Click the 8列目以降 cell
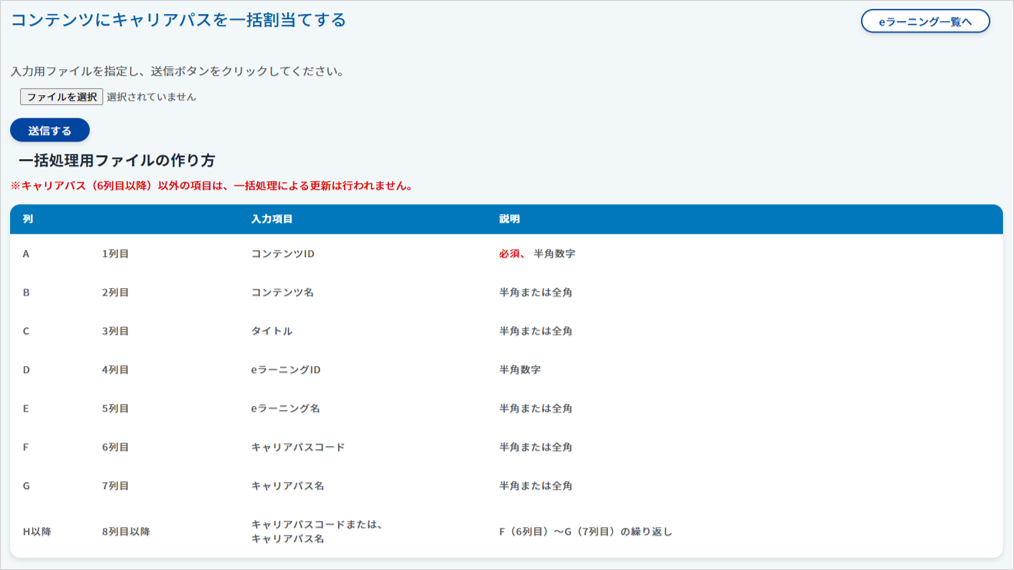Image resolution: width=1014 pixels, height=570 pixels. 125,532
